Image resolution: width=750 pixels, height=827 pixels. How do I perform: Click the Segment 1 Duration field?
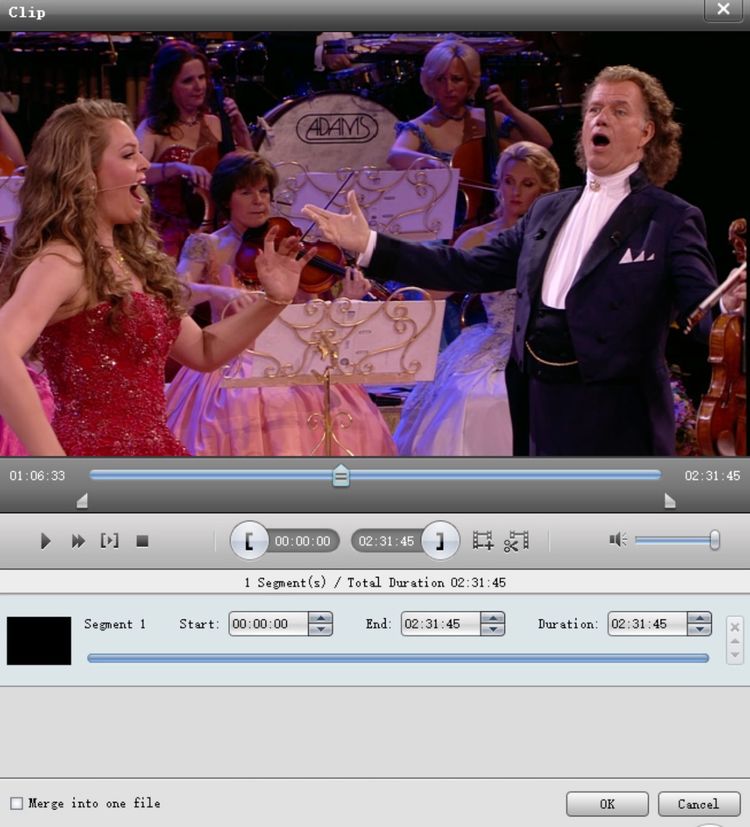[647, 624]
